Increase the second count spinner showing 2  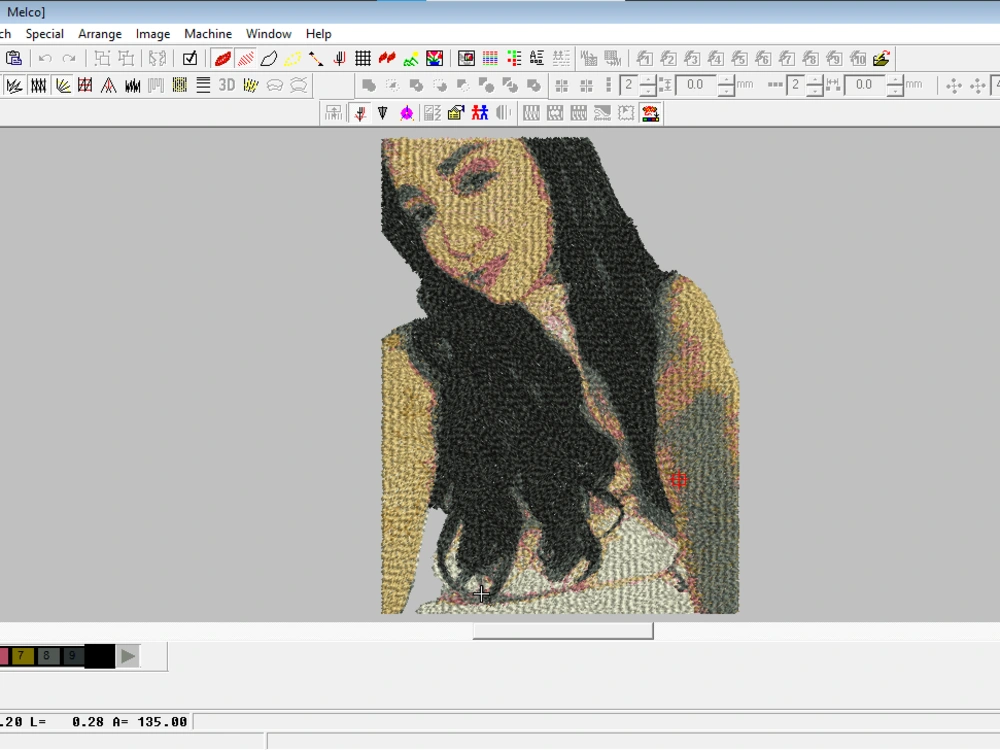[815, 80]
